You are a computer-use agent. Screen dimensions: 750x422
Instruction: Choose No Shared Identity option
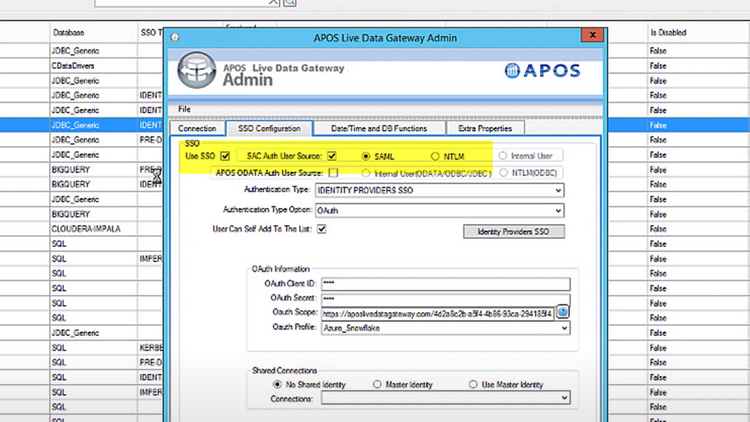tap(277, 384)
